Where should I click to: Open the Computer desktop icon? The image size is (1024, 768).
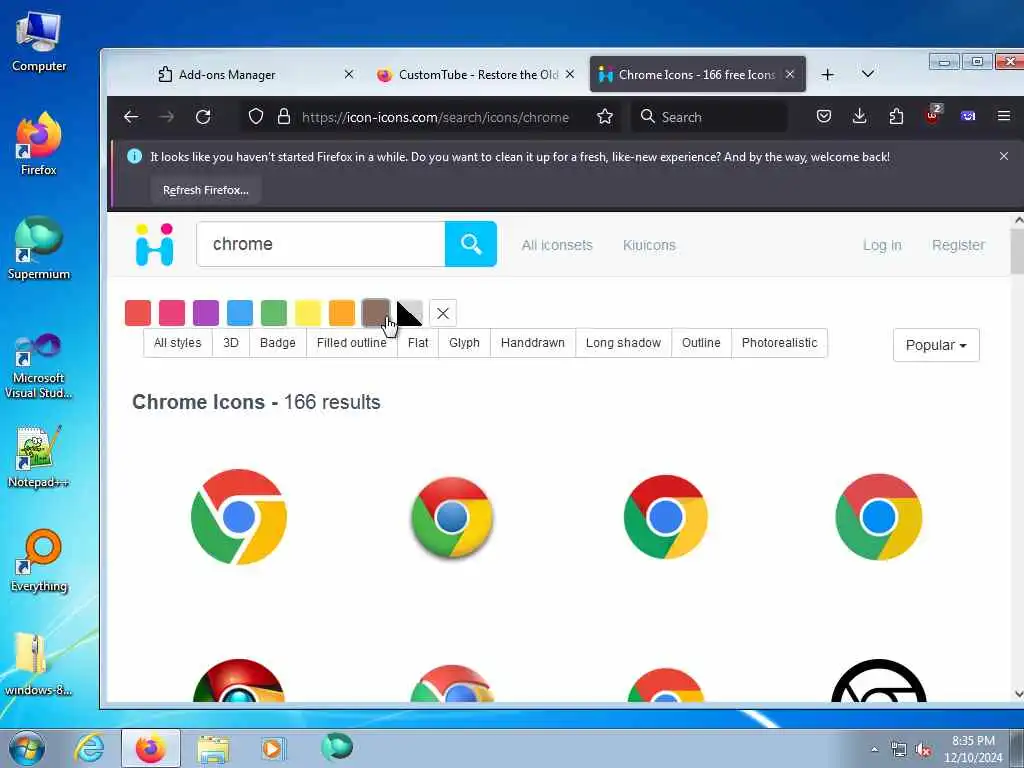point(39,42)
